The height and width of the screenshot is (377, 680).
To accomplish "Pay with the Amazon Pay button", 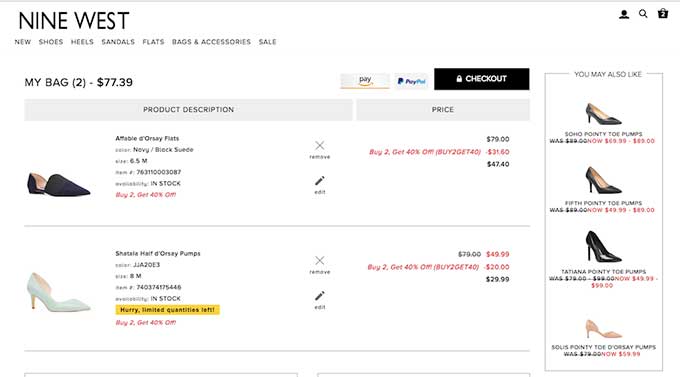I will pyautogui.click(x=365, y=81).
